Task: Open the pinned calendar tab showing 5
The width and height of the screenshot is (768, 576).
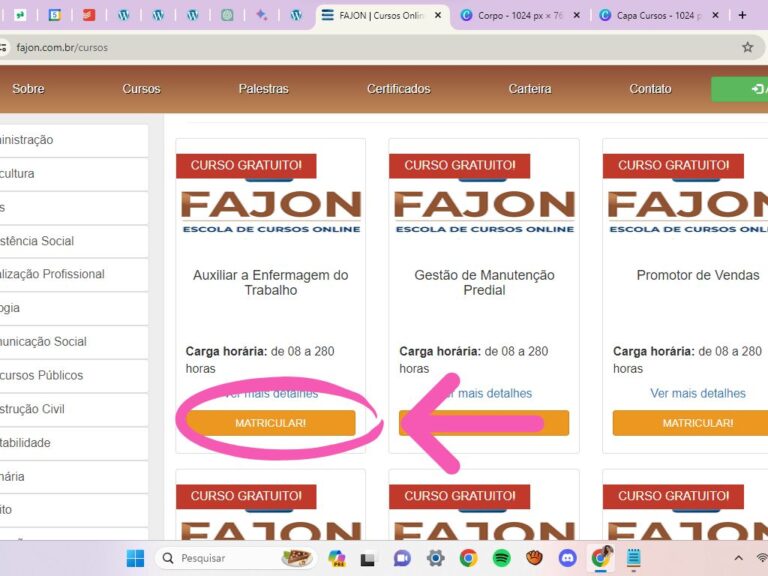Action: click(x=55, y=16)
